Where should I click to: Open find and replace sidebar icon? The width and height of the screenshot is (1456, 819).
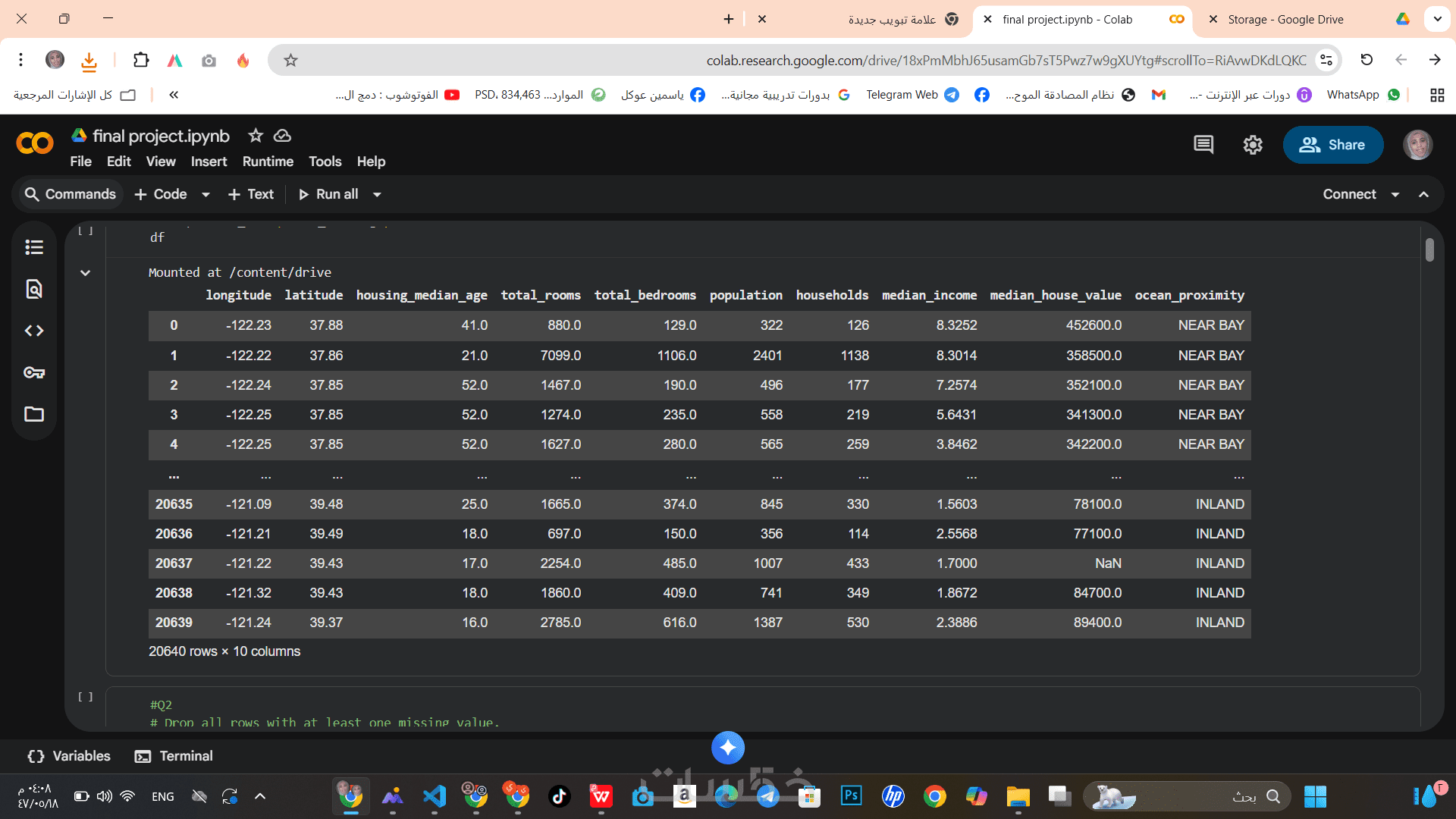click(x=34, y=289)
